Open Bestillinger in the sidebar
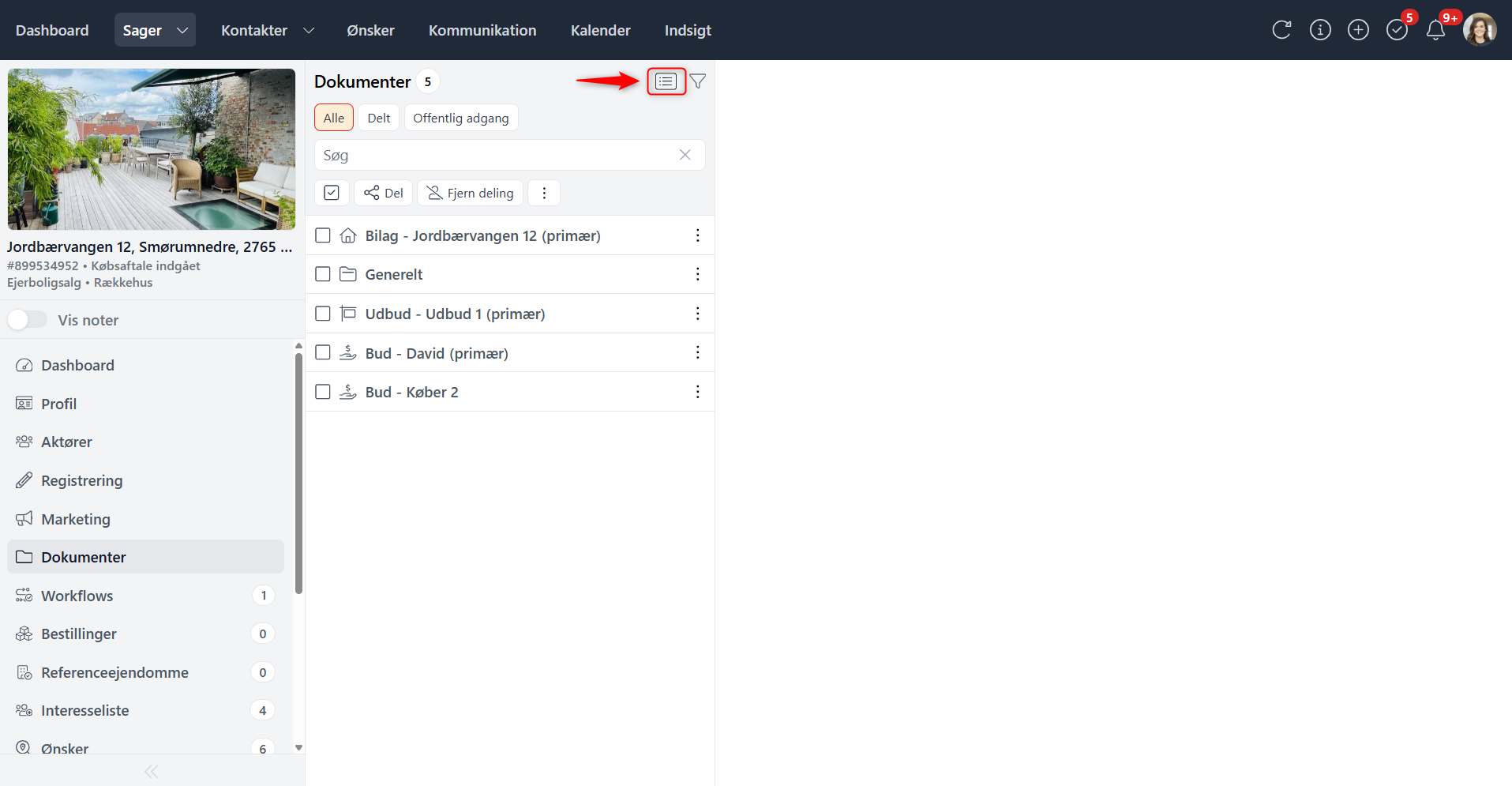Viewport: 1512px width, 786px height. click(x=145, y=634)
